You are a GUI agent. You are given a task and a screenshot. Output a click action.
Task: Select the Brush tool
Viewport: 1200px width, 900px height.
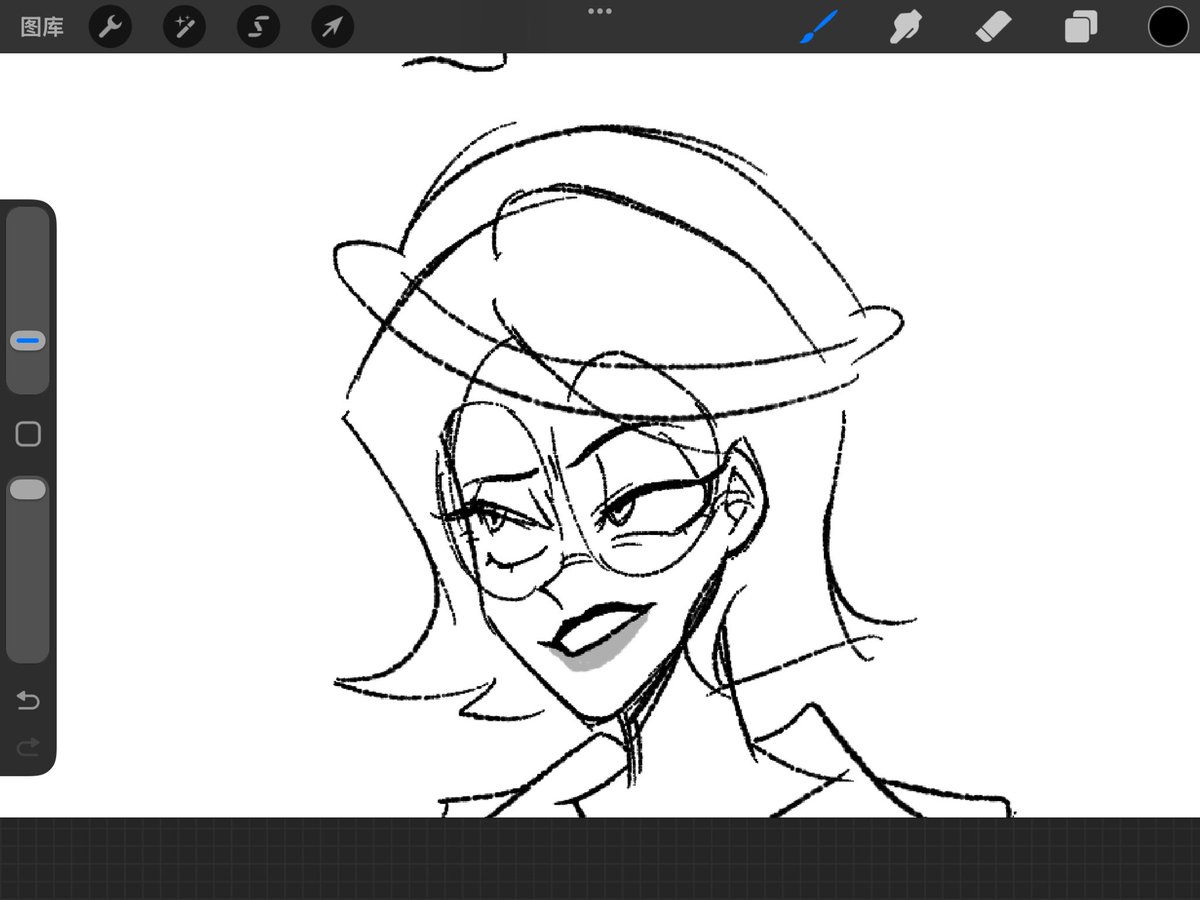[819, 26]
